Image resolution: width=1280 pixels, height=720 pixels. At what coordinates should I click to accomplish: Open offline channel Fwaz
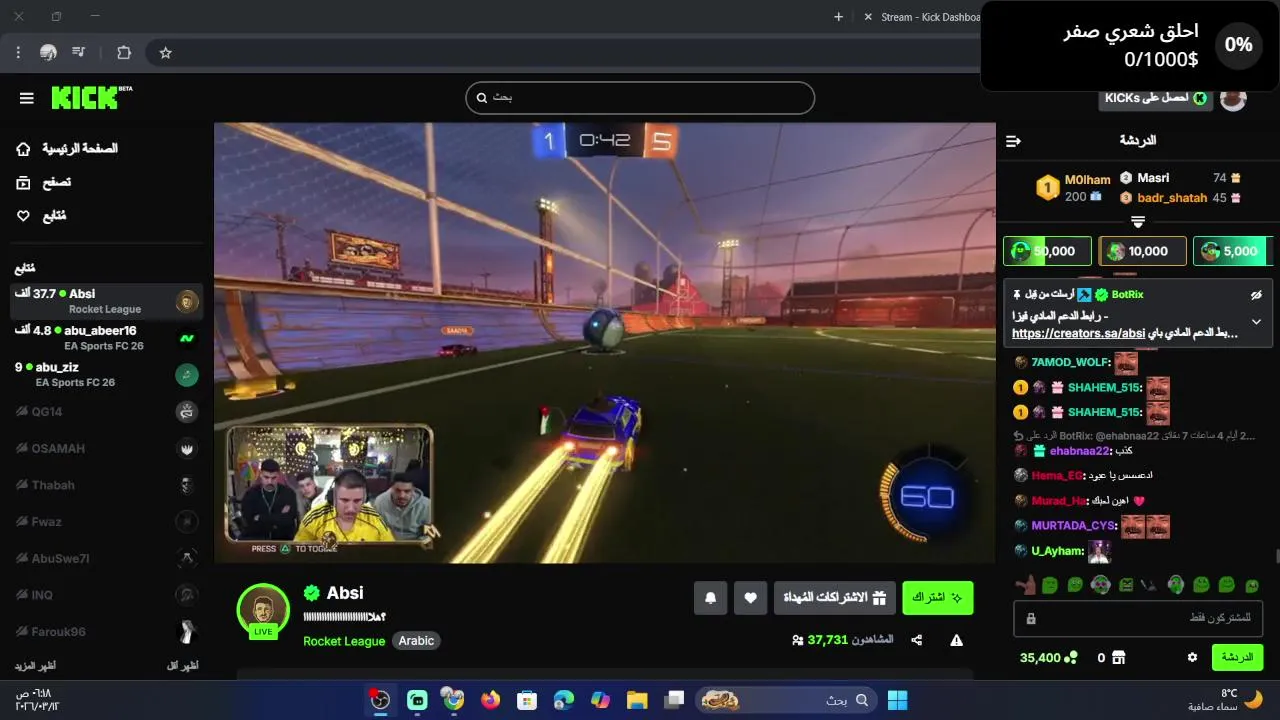pyautogui.click(x=107, y=521)
